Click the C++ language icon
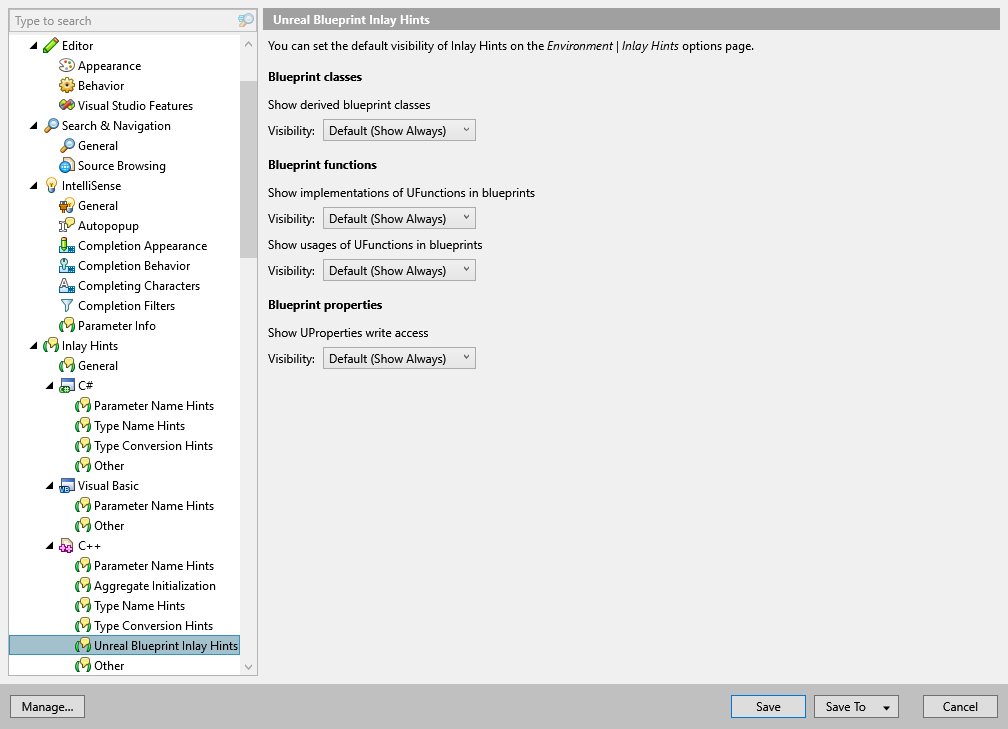1008x729 pixels. (x=66, y=546)
